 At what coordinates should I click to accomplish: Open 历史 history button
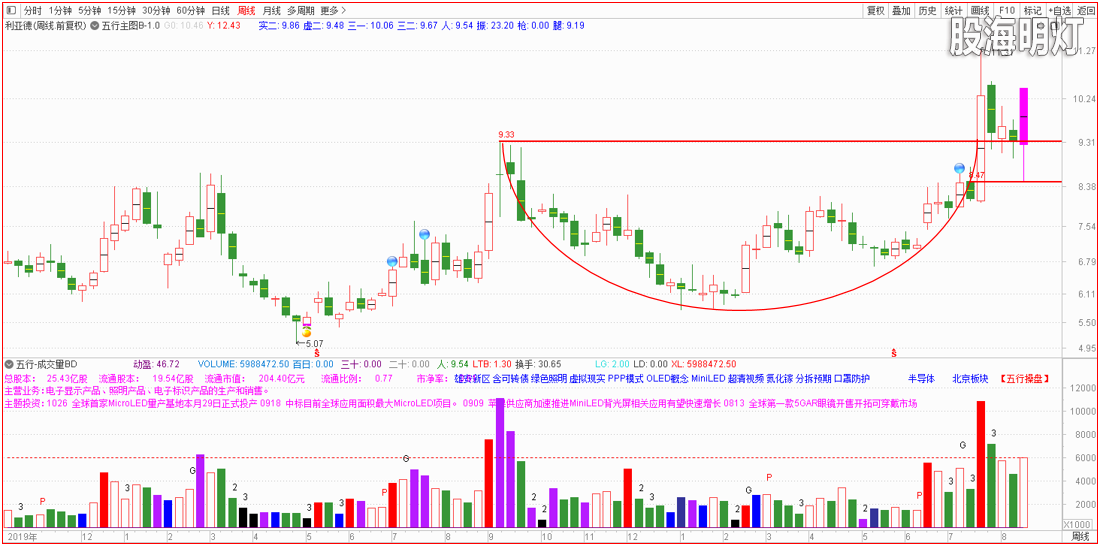click(927, 11)
